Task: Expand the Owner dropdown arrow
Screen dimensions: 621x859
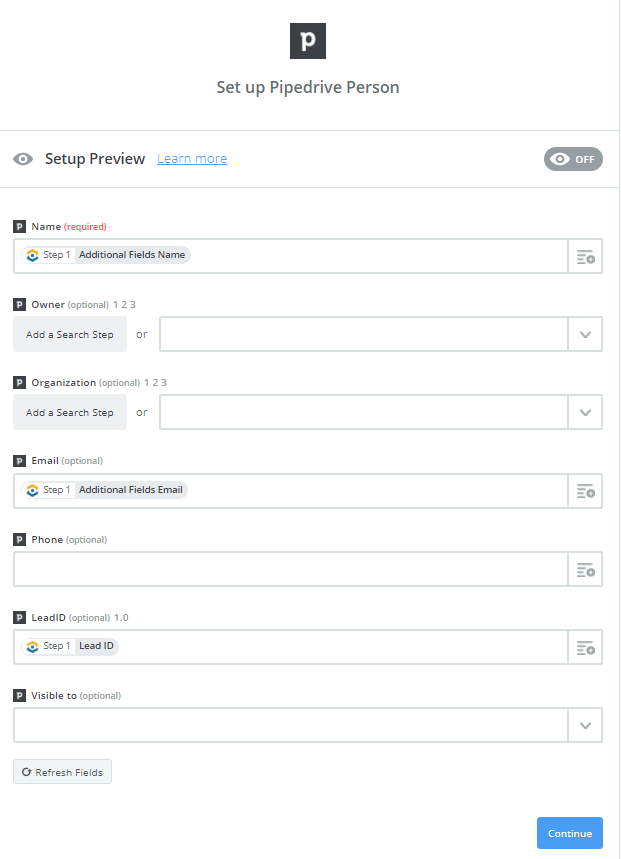Action: coord(585,334)
